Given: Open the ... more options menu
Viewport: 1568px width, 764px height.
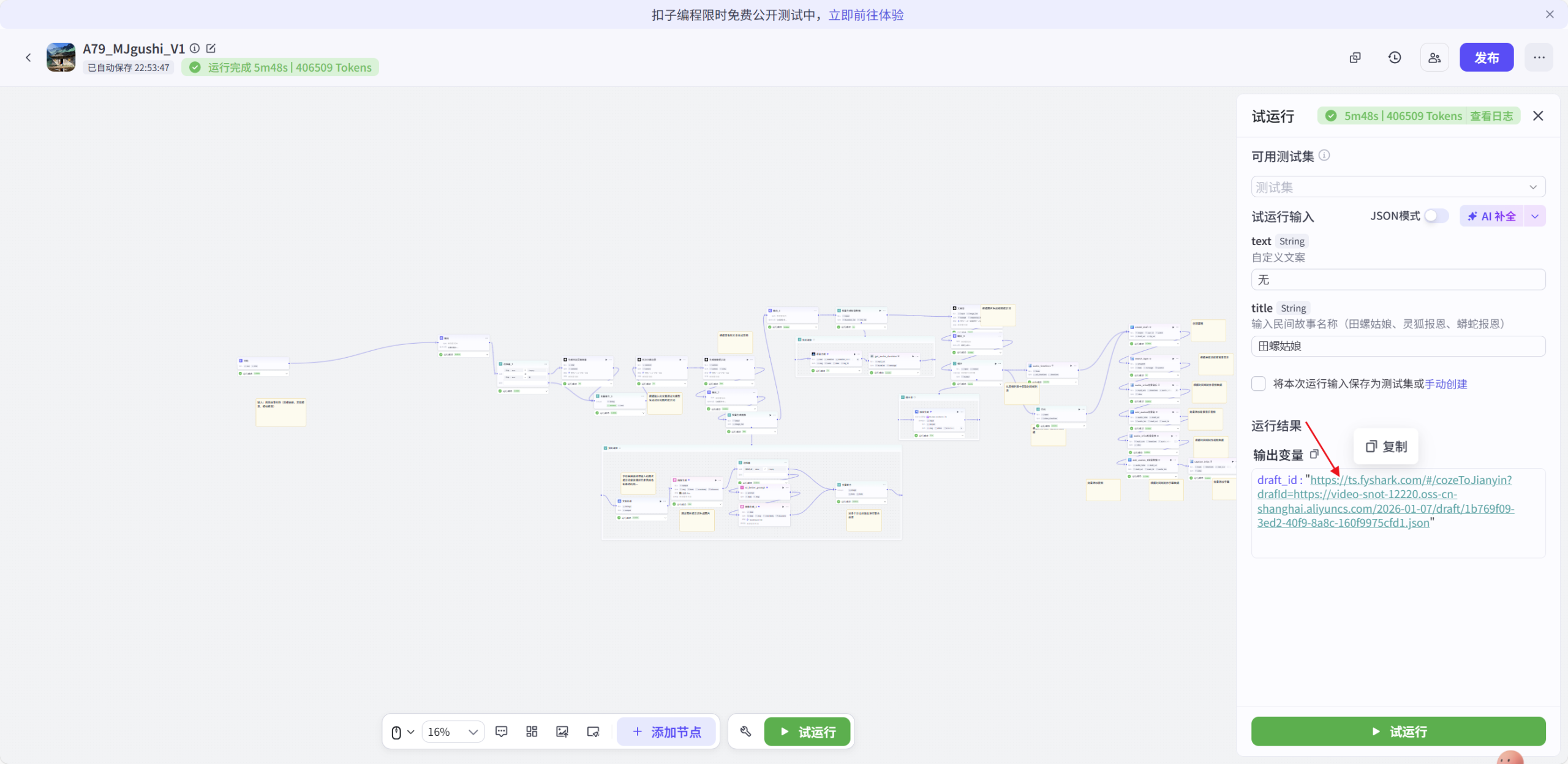Looking at the screenshot, I should coord(1539,57).
